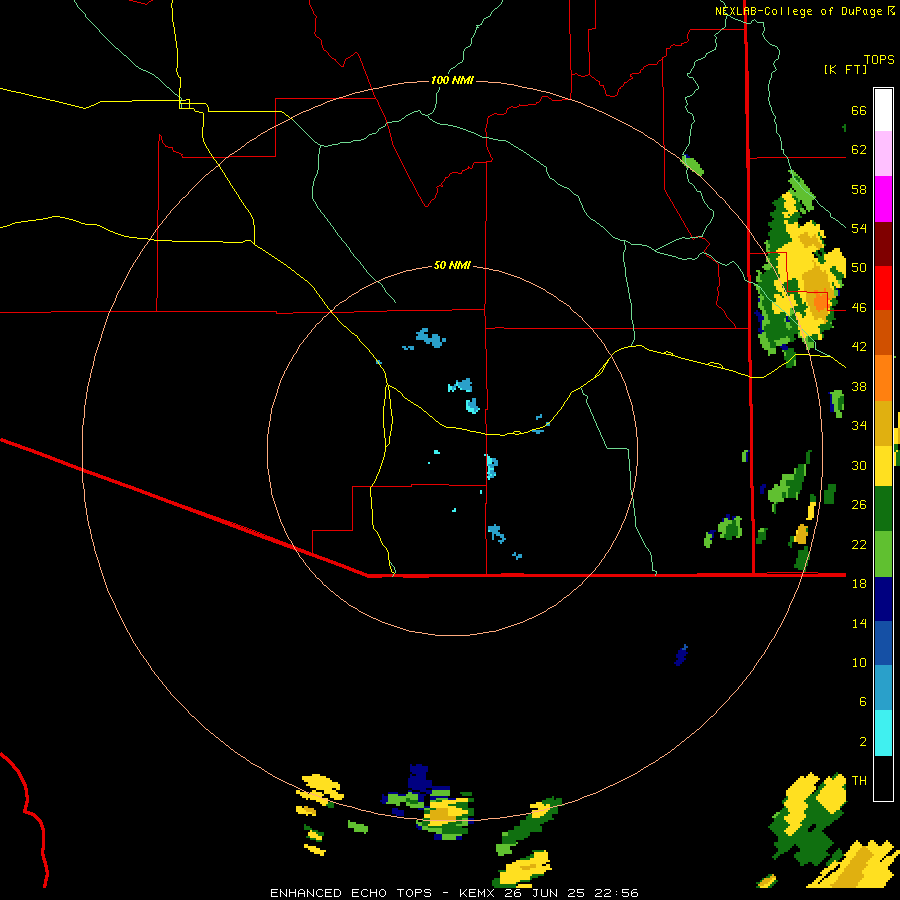Click the 22:56 timestamp
Viewport: 900px width, 900px height.
(x=617, y=893)
